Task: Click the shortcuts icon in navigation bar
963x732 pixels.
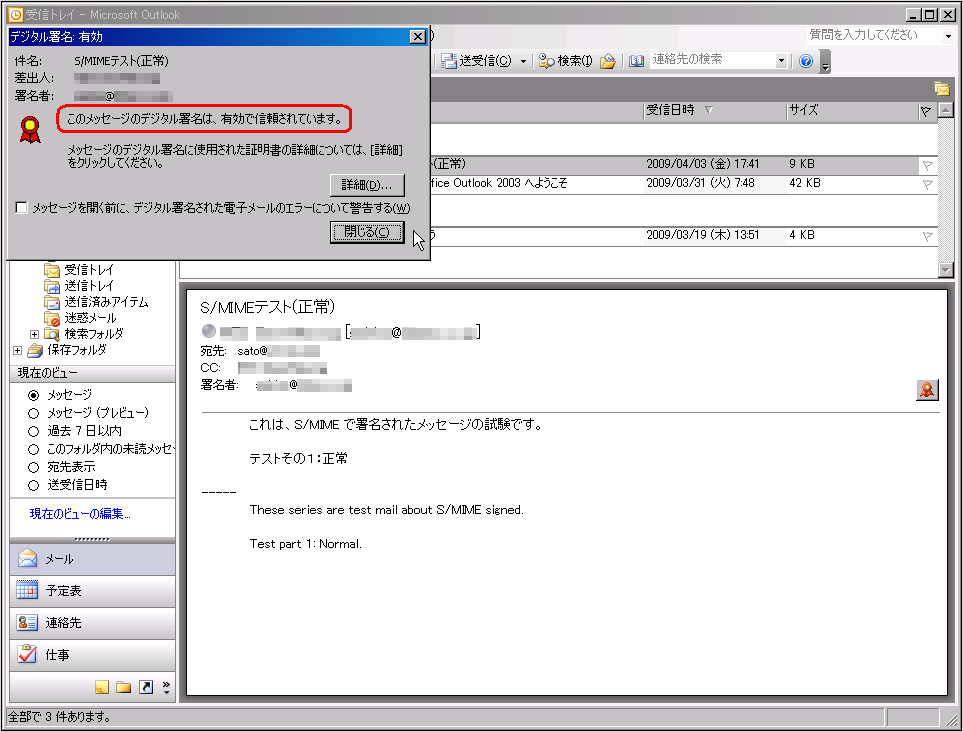Action: [x=146, y=687]
